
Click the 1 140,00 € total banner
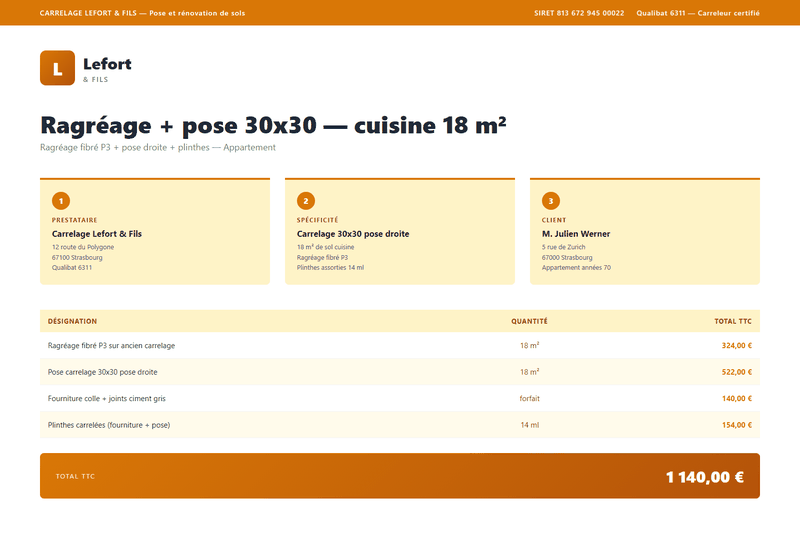[399, 476]
